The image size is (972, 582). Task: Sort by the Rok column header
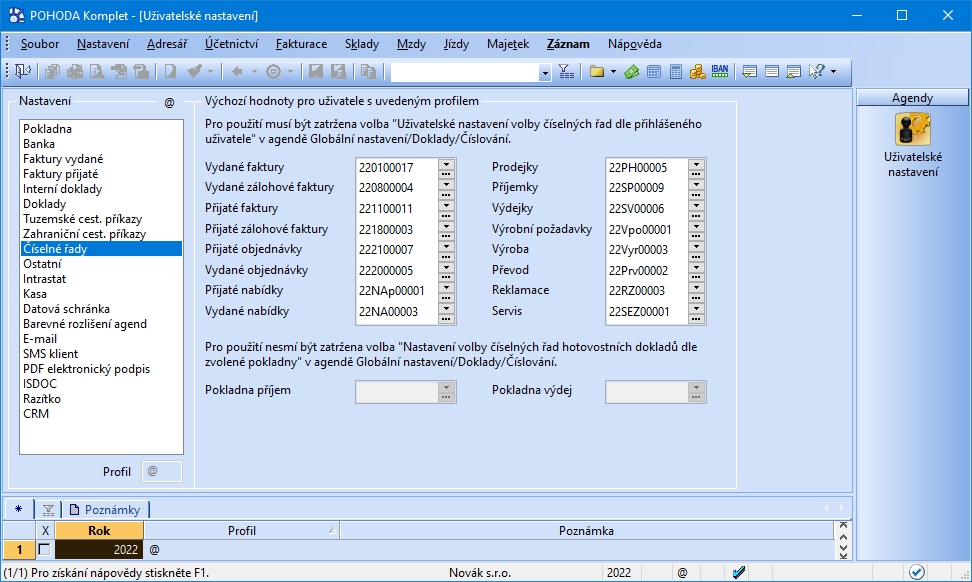[99, 531]
